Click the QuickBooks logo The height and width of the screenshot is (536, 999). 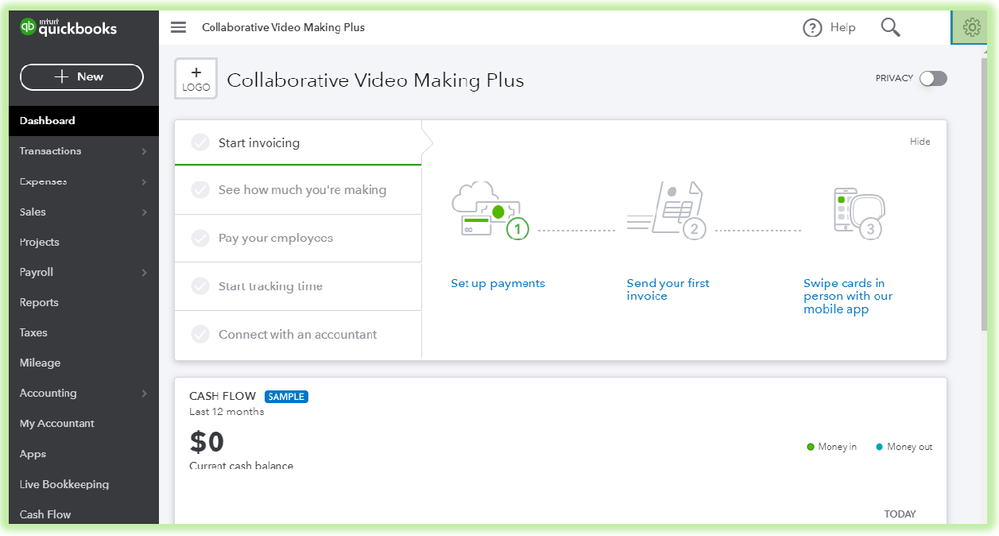tap(68, 27)
